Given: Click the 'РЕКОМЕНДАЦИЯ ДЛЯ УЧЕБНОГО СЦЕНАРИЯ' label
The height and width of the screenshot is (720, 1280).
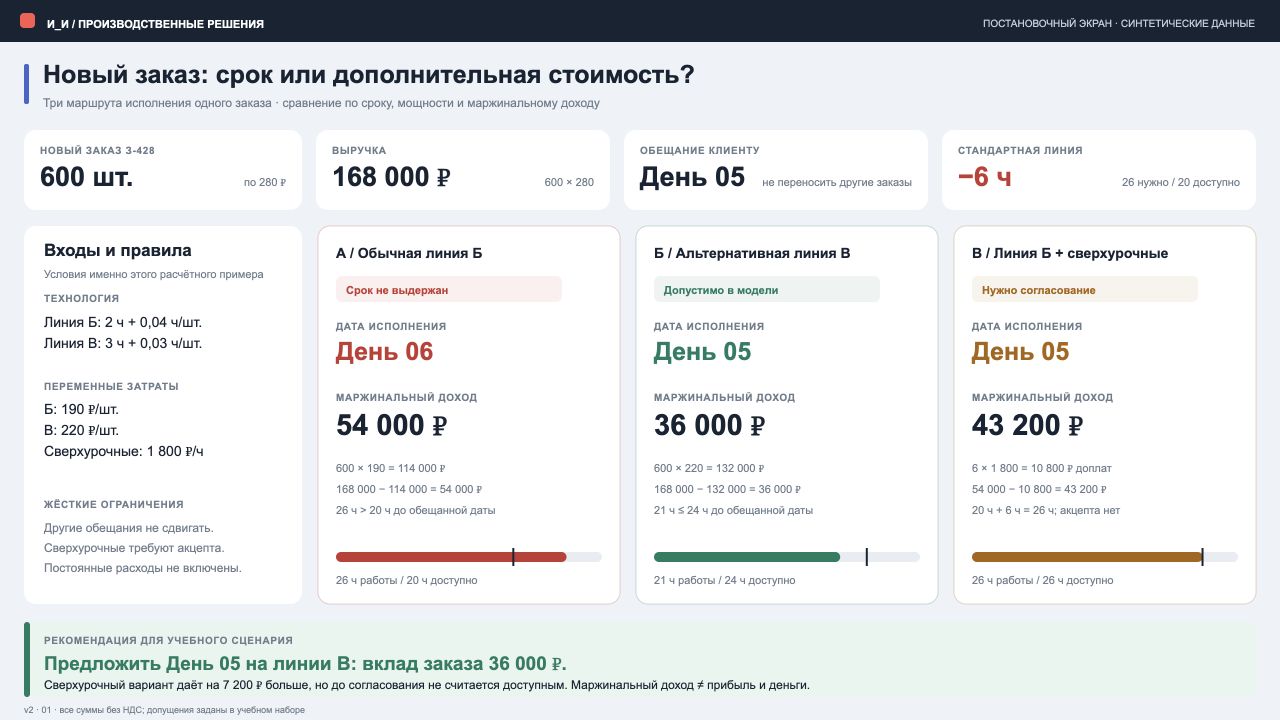Looking at the screenshot, I should tap(168, 640).
